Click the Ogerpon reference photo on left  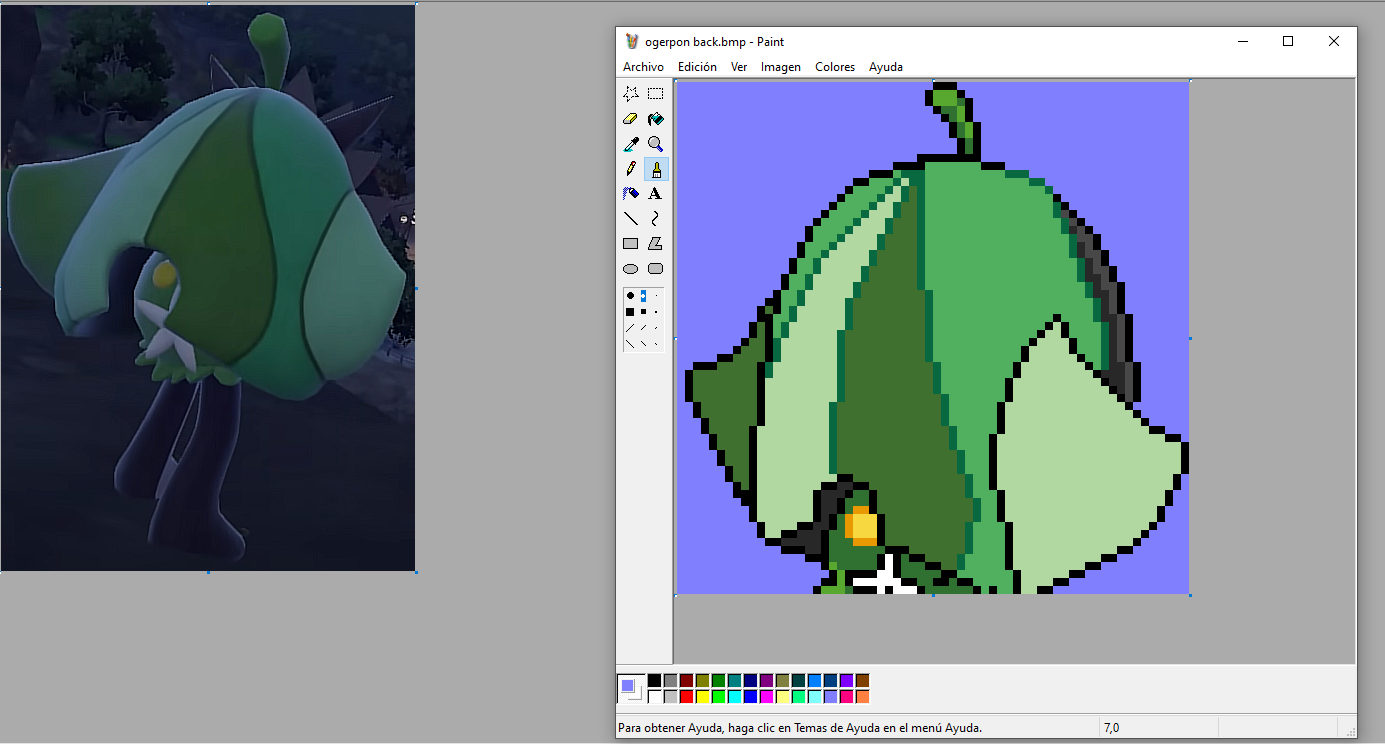pos(208,288)
